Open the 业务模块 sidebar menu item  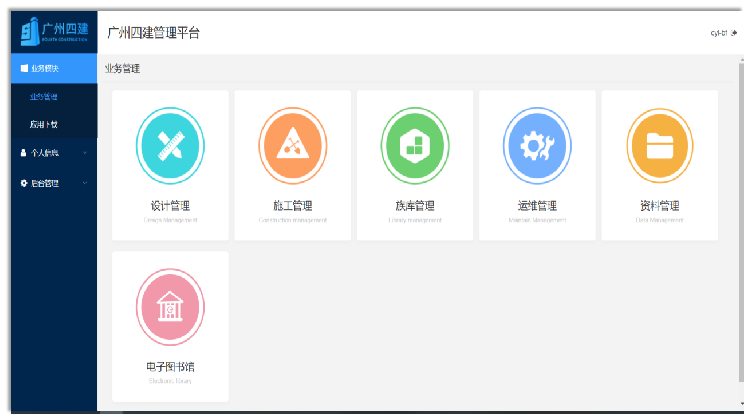(x=54, y=68)
